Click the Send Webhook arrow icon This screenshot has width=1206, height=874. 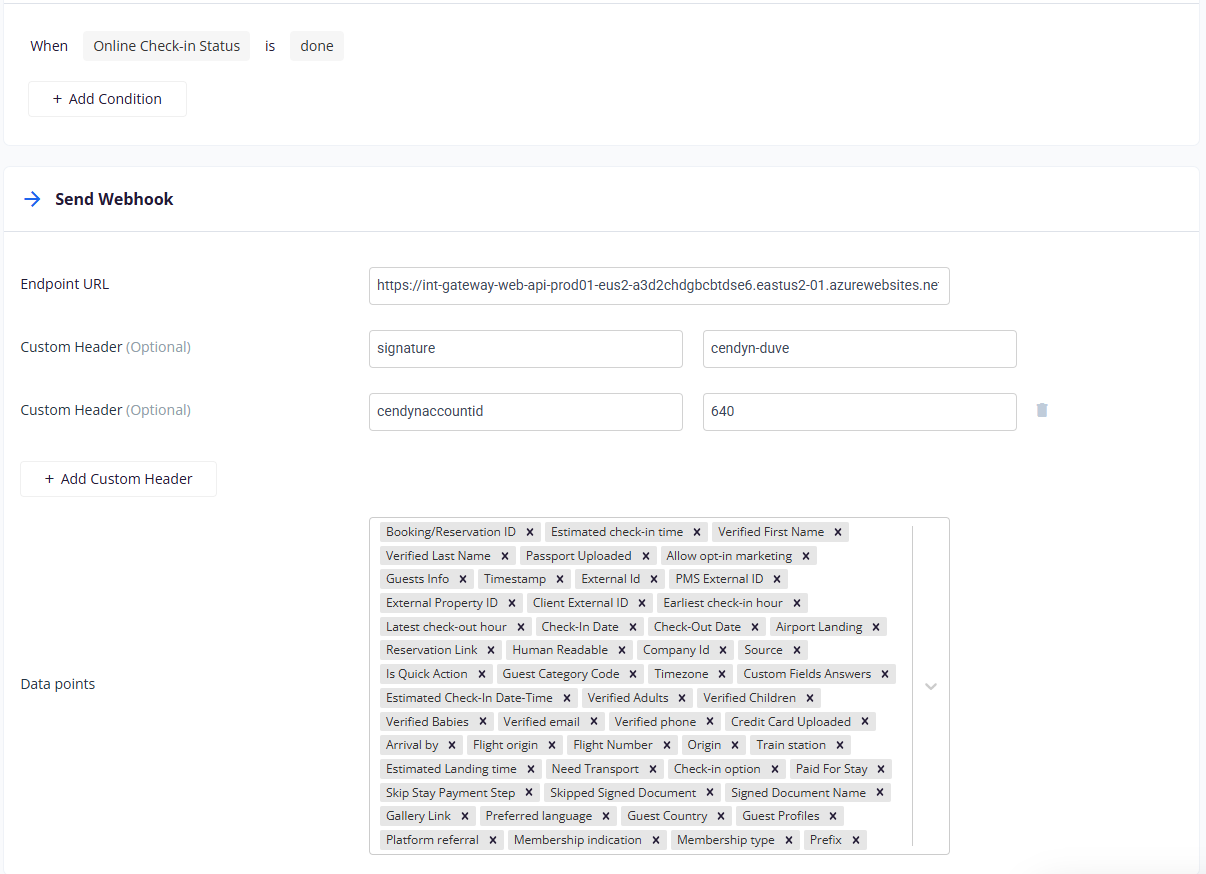(33, 199)
